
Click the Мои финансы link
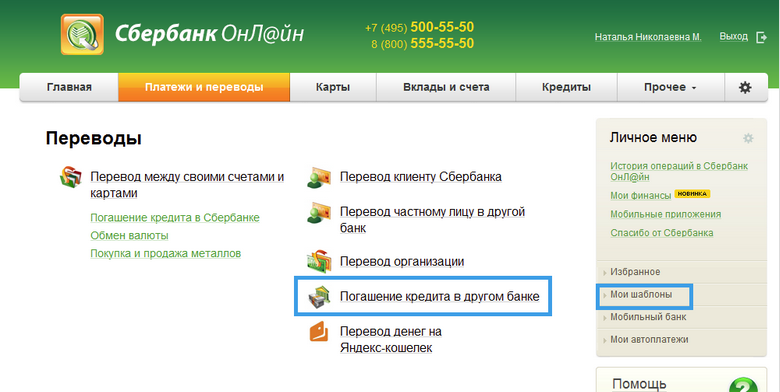pyautogui.click(x=641, y=196)
